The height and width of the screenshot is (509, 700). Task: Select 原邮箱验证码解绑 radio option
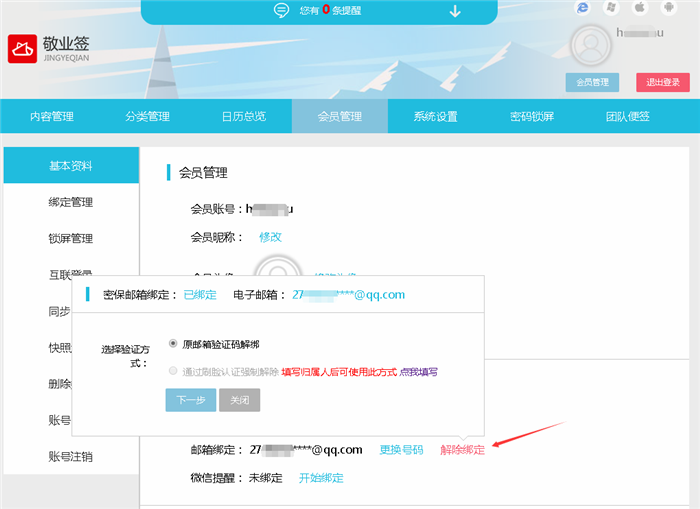pyautogui.click(x=174, y=343)
